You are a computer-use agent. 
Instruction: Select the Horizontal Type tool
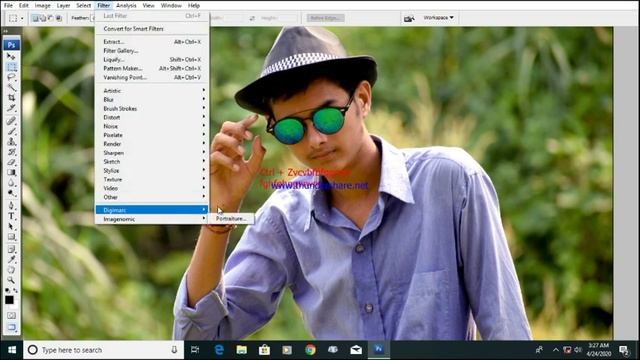pos(11,216)
